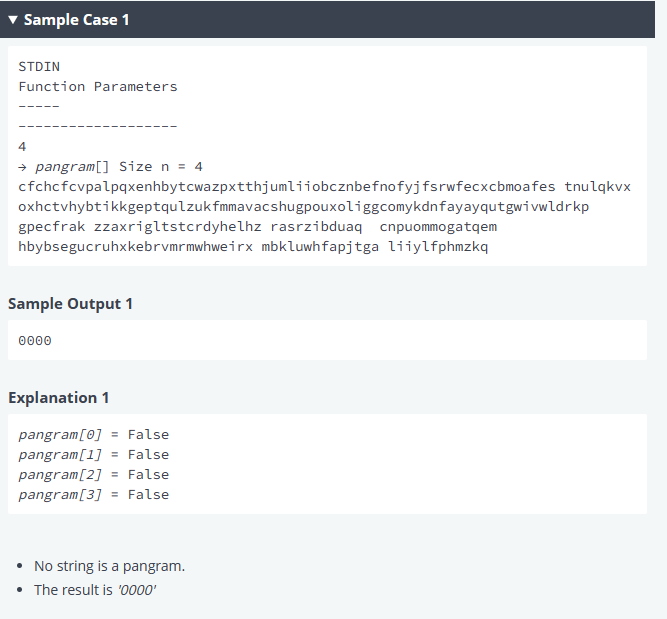Click the word rasrzibduaq
667x619 pixels.
pos(316,227)
